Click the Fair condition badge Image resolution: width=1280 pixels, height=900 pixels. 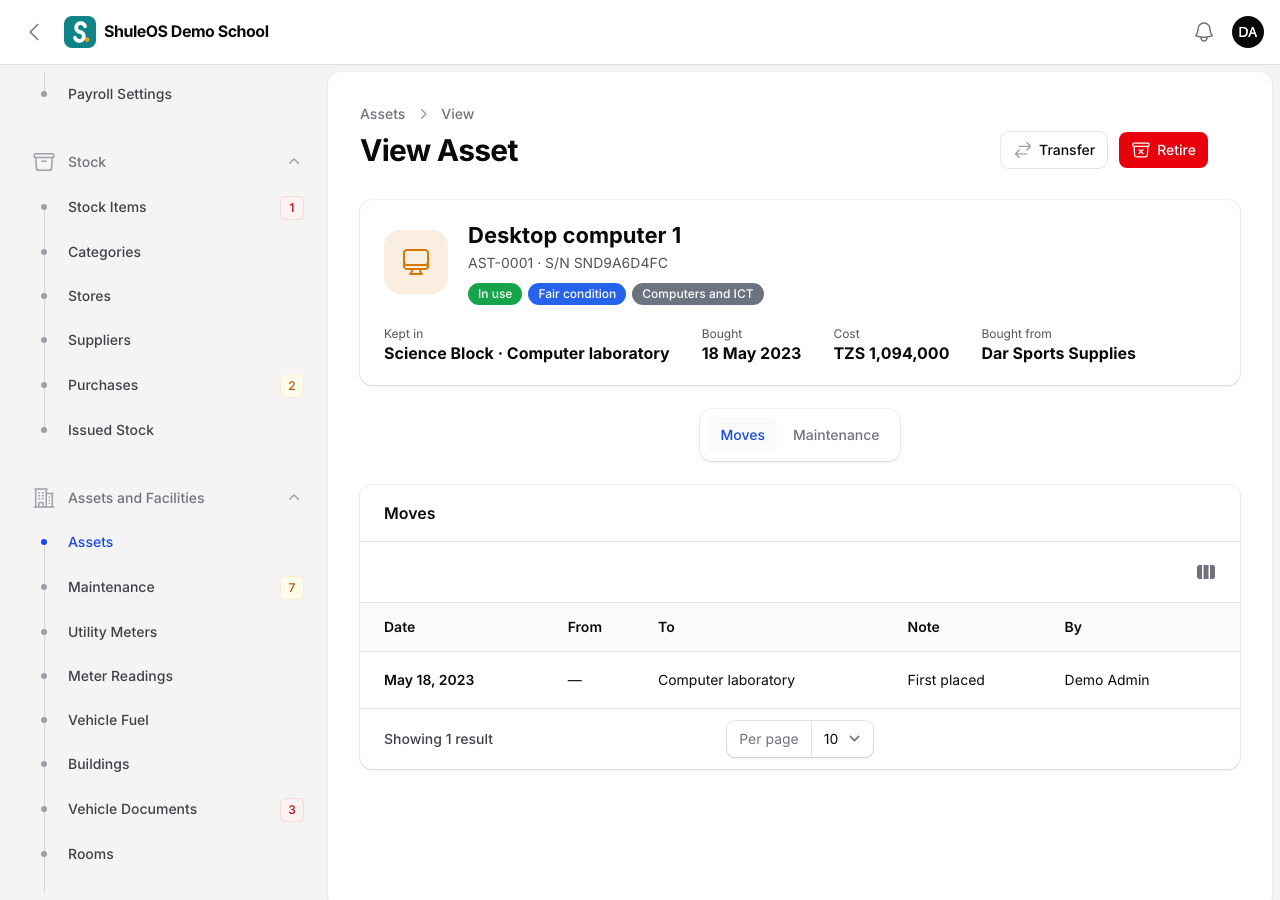tap(577, 294)
